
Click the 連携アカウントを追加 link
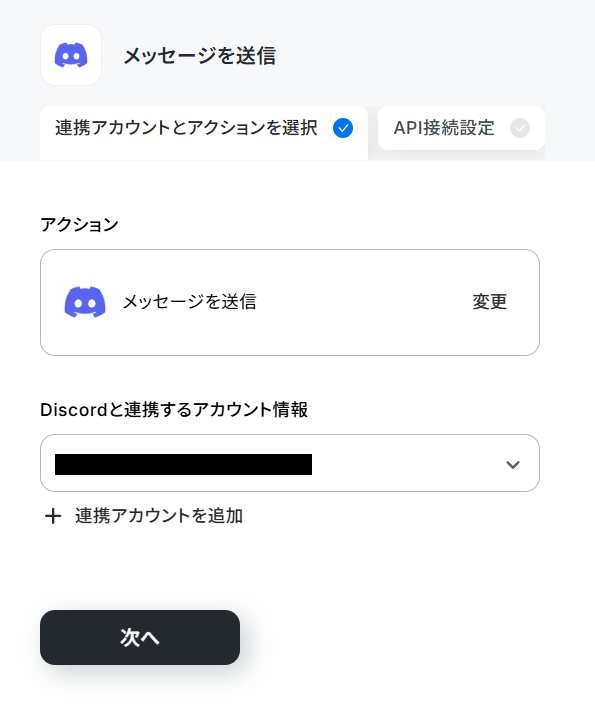159,516
